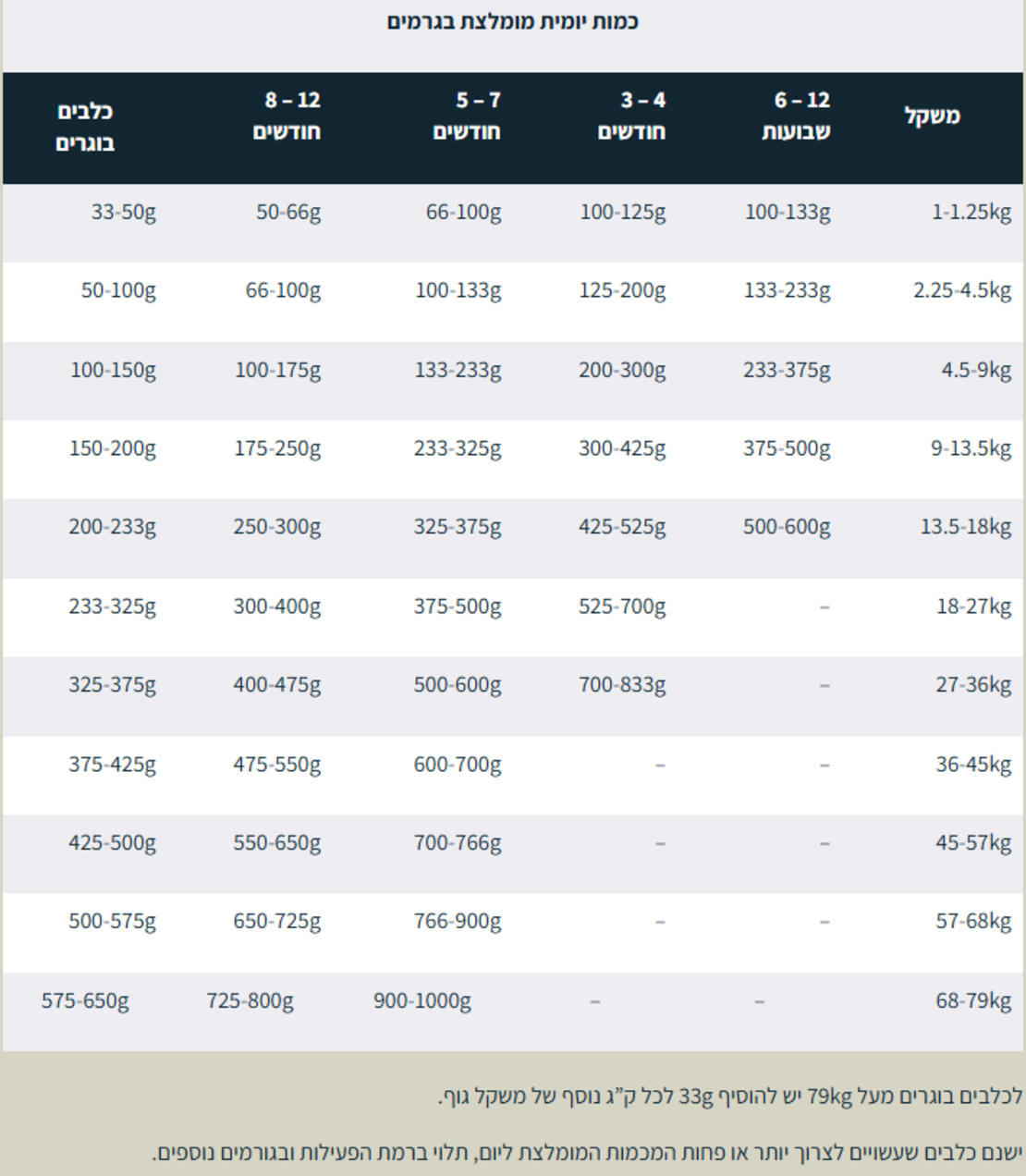
Task: Click the 700-766g cell
Action: (x=458, y=844)
